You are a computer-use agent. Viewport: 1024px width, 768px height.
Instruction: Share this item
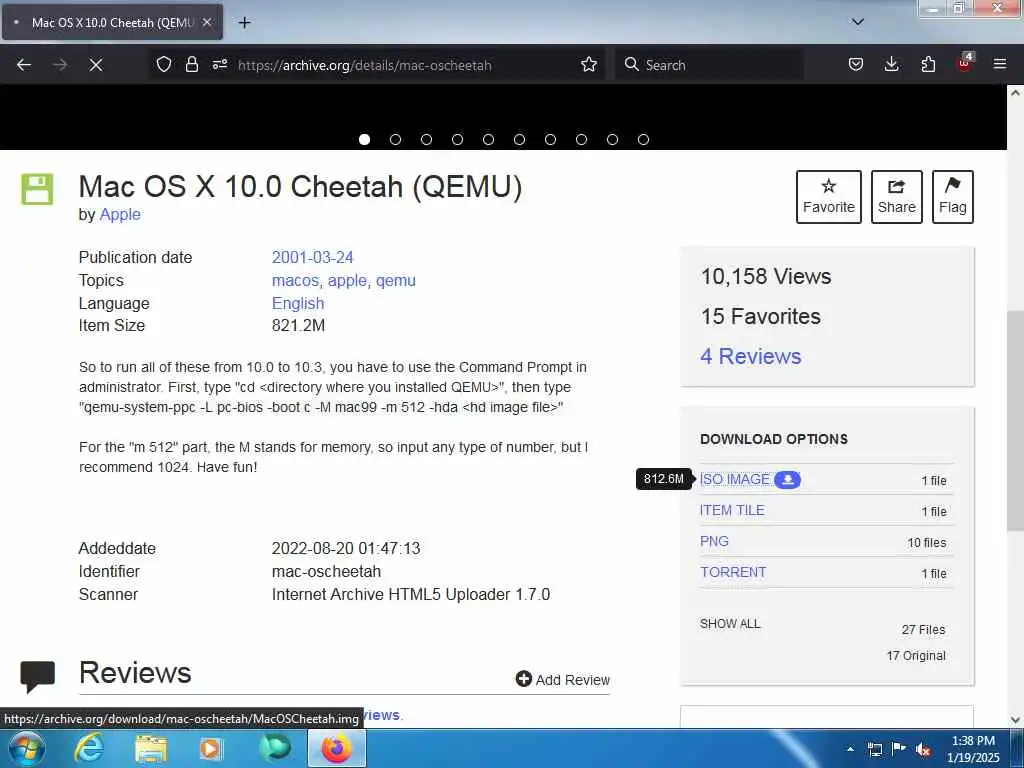click(897, 197)
